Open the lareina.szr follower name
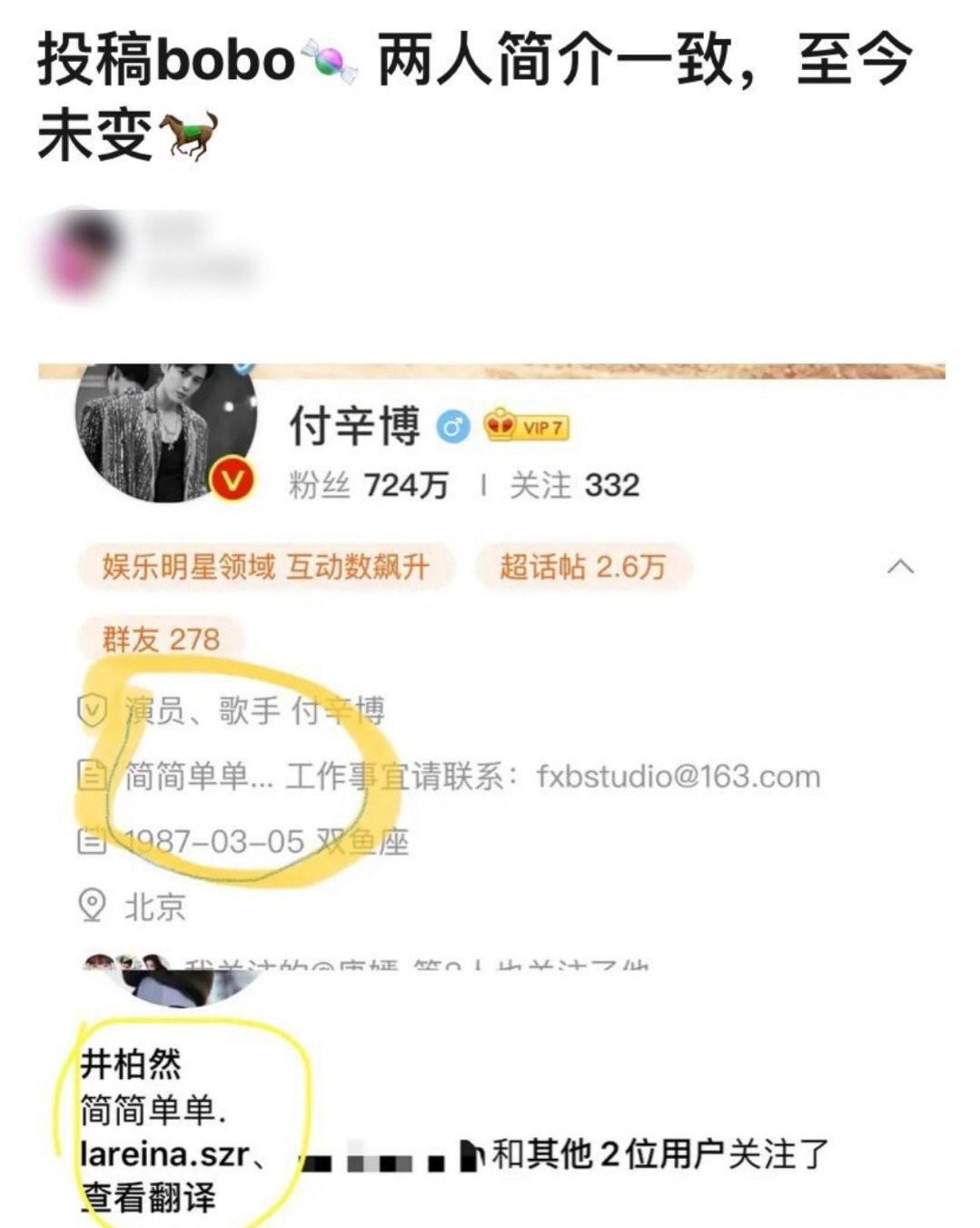Image resolution: width=980 pixels, height=1228 pixels. [165, 1154]
